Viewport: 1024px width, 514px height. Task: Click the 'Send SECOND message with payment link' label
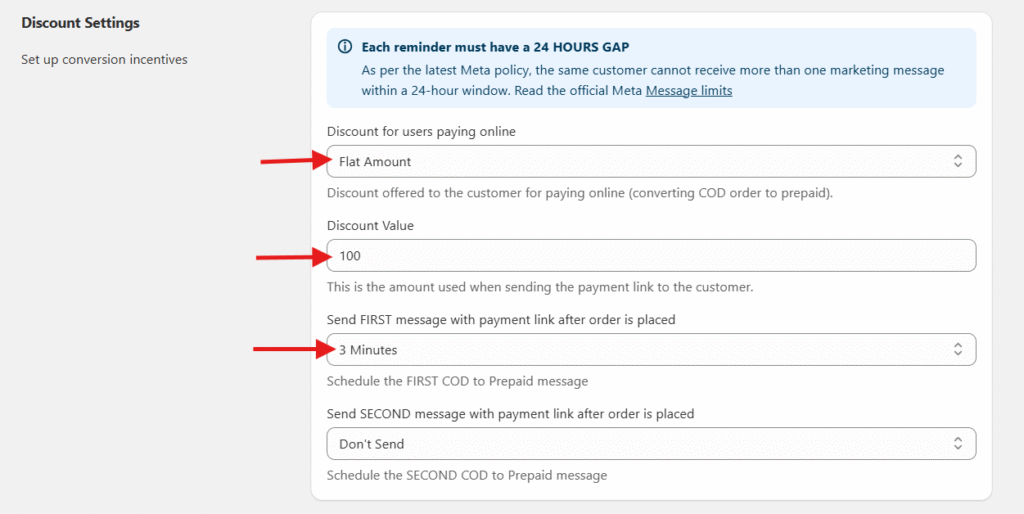510,414
